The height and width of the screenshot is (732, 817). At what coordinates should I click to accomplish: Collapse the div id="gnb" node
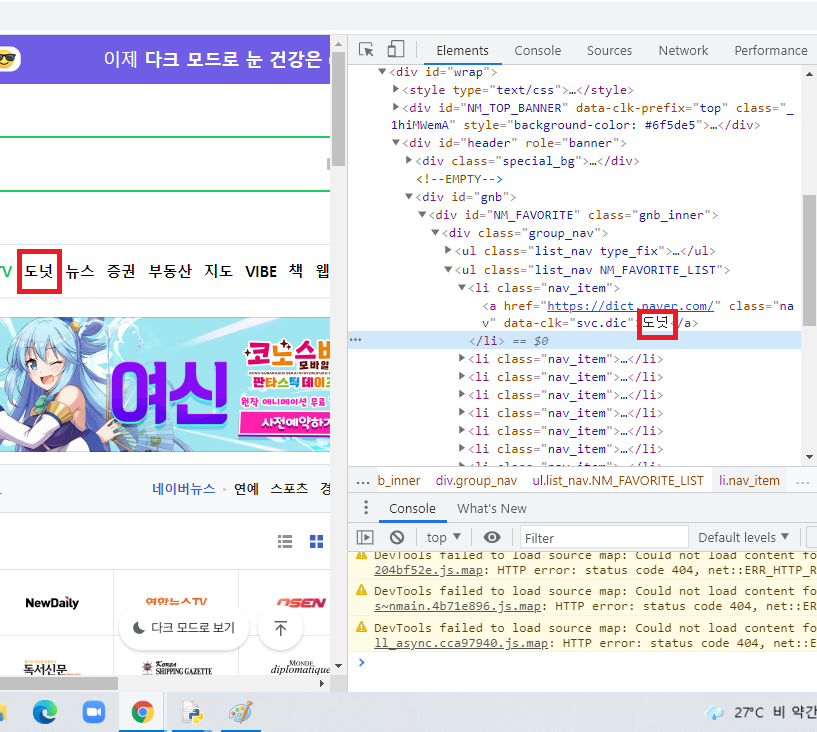pyautogui.click(x=409, y=196)
